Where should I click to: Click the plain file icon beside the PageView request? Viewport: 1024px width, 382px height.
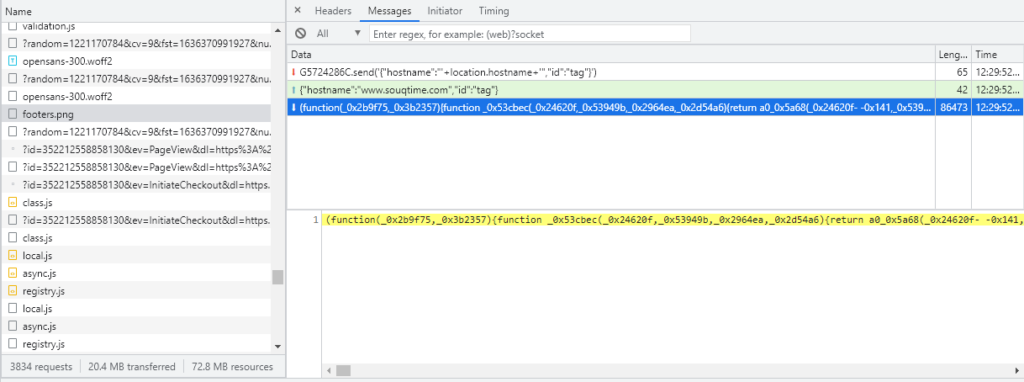point(12,167)
